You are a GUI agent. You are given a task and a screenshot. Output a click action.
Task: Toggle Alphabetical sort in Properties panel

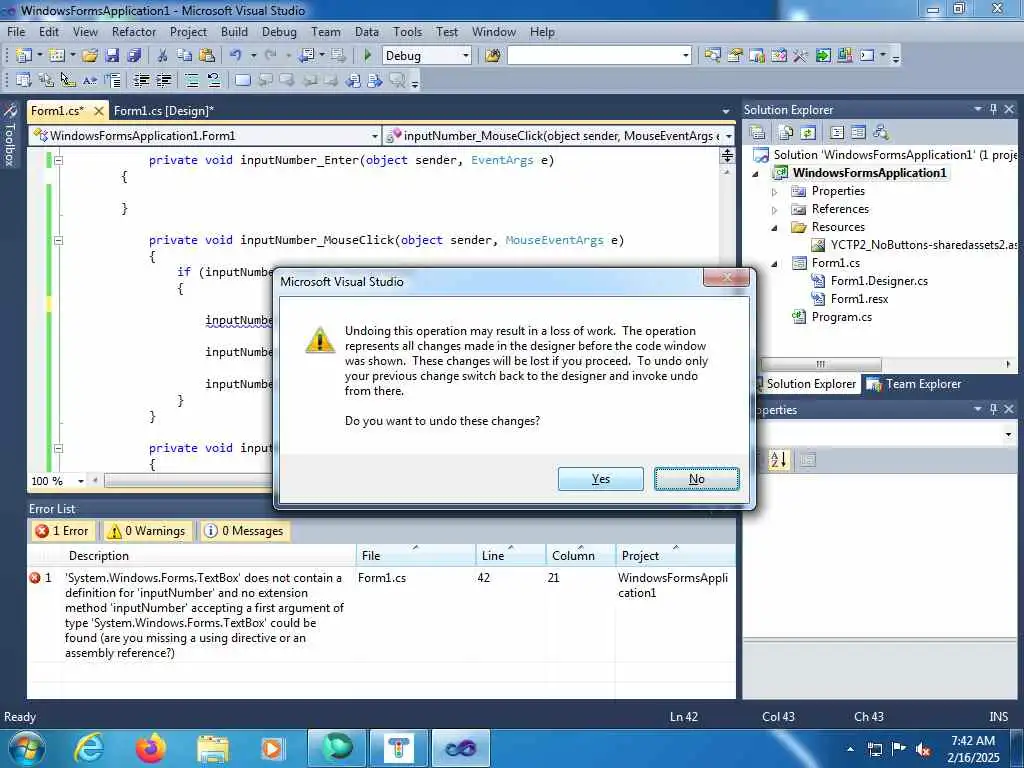pos(778,460)
